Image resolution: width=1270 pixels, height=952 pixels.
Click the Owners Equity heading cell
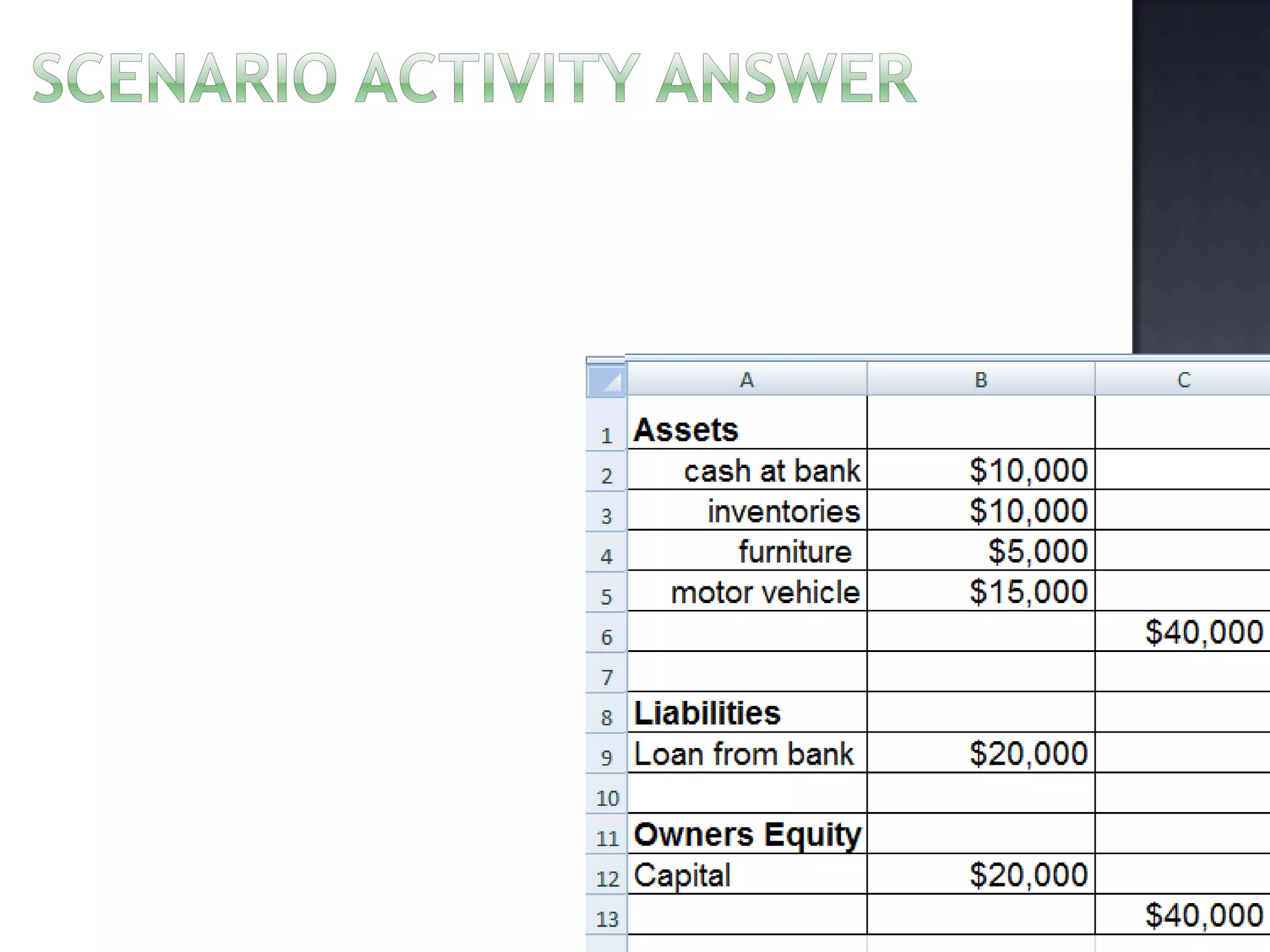747,834
